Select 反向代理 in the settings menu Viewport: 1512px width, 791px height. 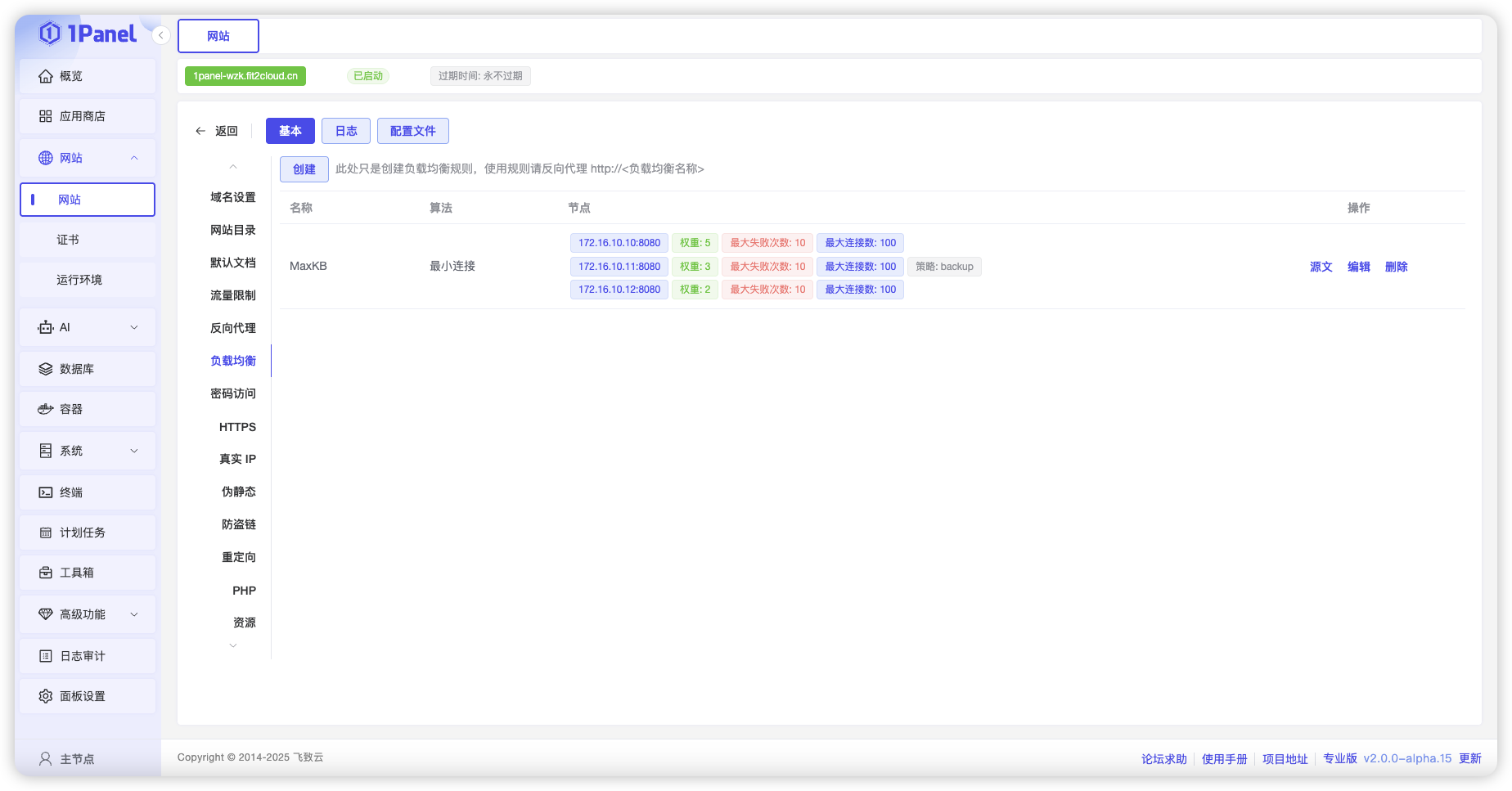[x=232, y=327]
